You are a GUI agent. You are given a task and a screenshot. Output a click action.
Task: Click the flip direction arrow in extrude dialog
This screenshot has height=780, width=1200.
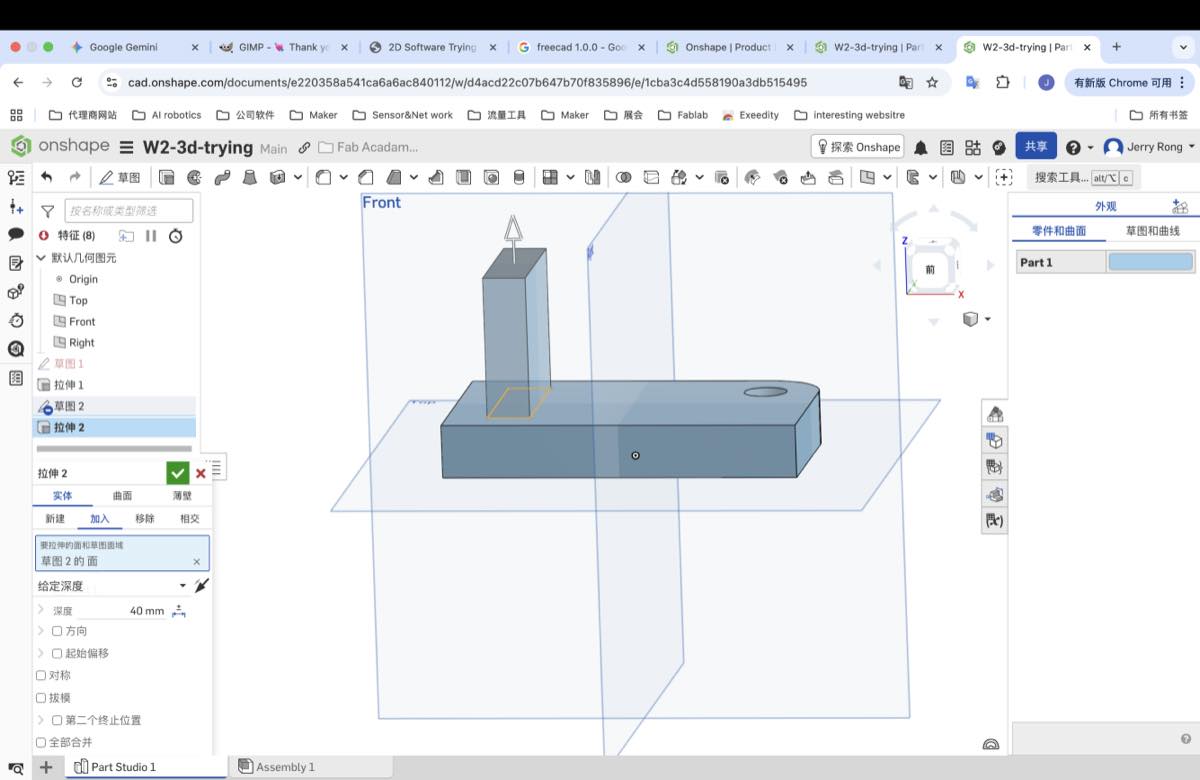pos(202,585)
